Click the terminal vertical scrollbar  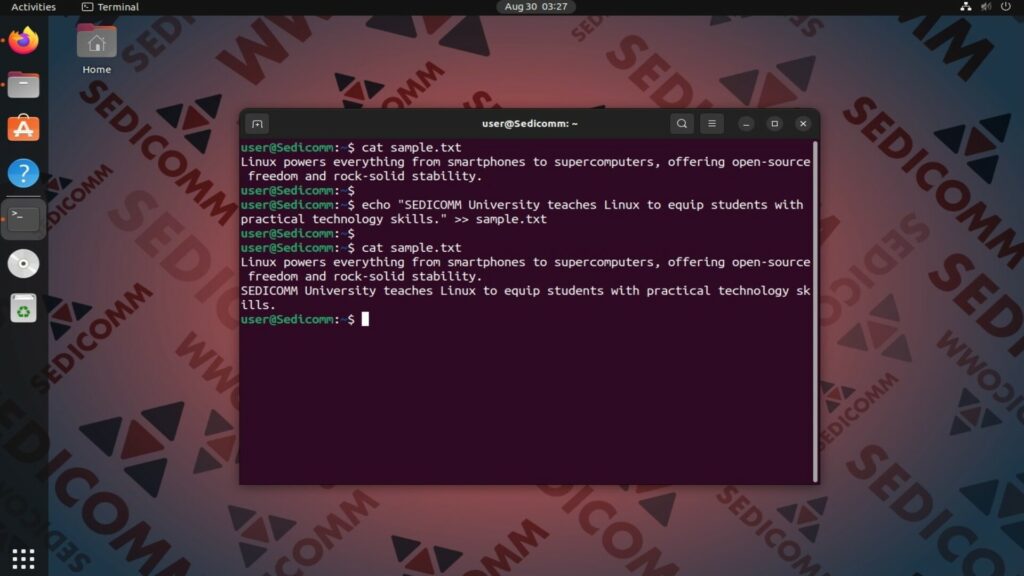click(815, 311)
